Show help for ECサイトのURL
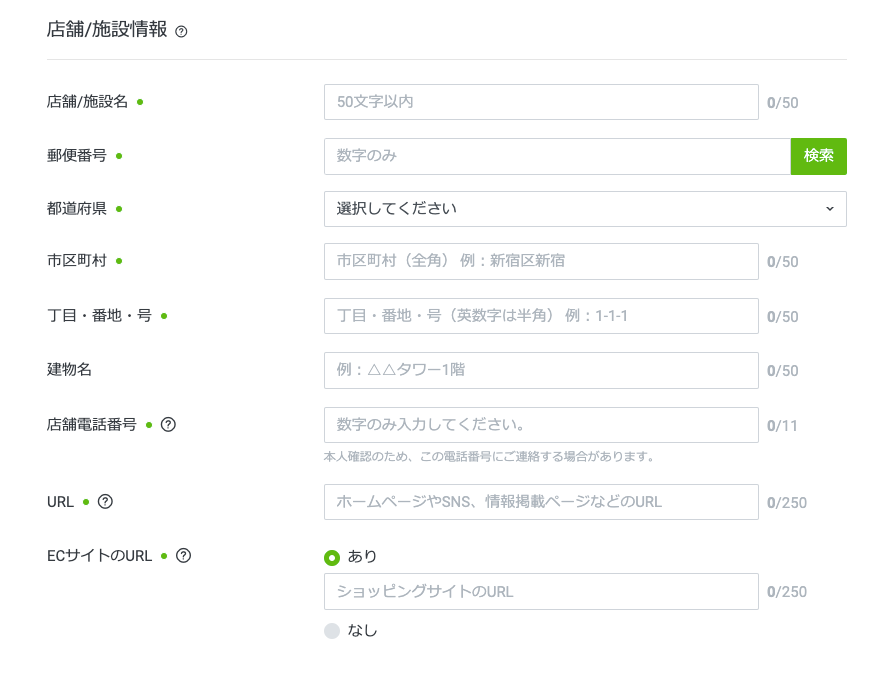The height and width of the screenshot is (679, 891). click(183, 556)
